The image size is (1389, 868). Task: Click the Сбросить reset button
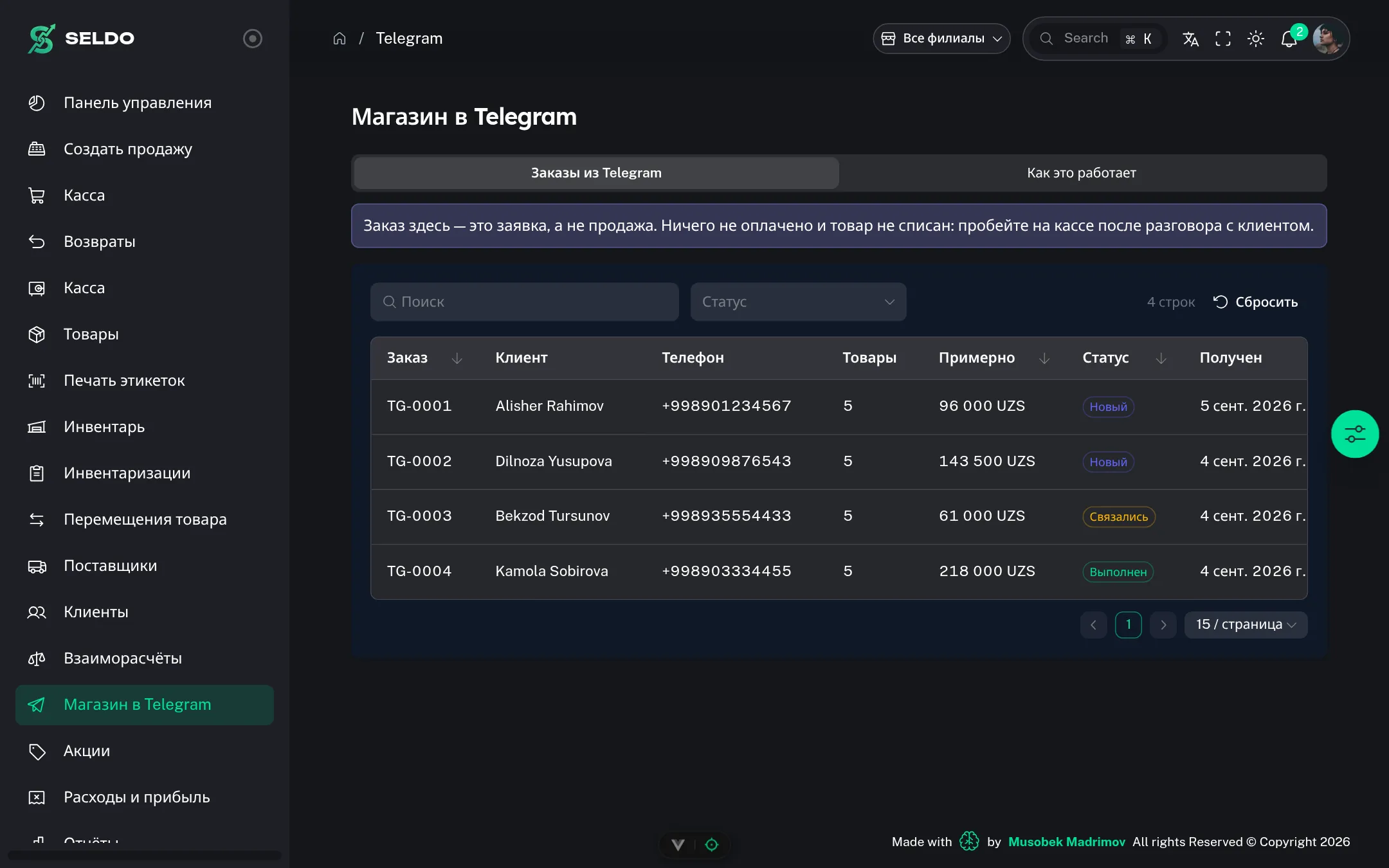1255,302
